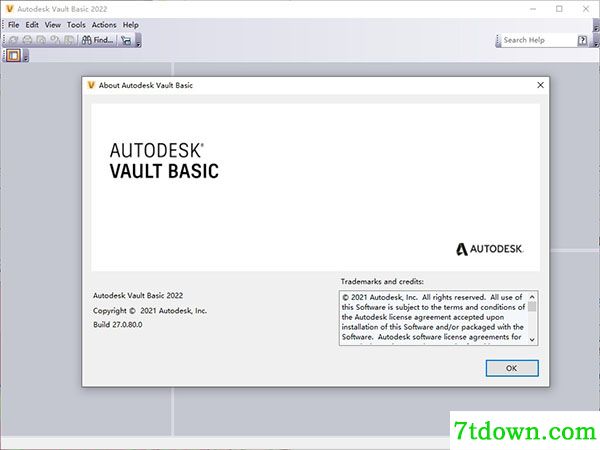Click the Vault app icon in main title bar
Screen dimensions: 600x450
point(10,8)
